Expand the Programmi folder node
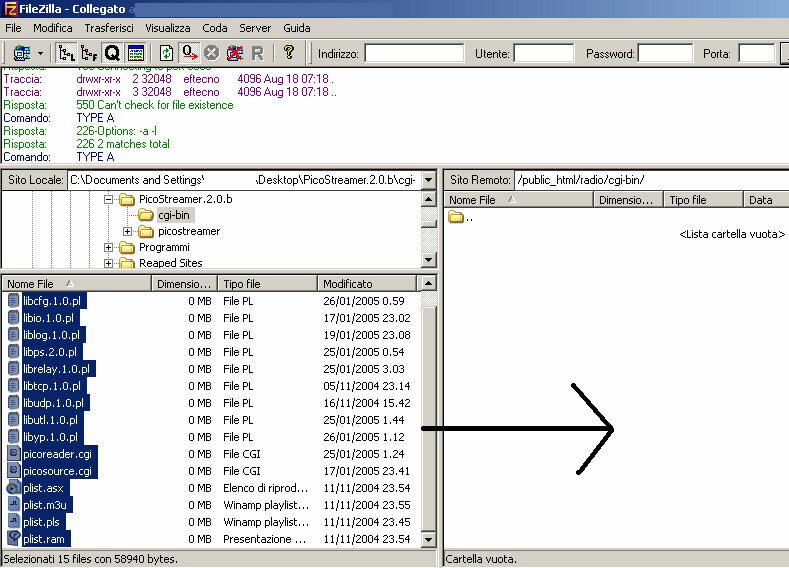Image resolution: width=789 pixels, height=568 pixels. [108, 248]
